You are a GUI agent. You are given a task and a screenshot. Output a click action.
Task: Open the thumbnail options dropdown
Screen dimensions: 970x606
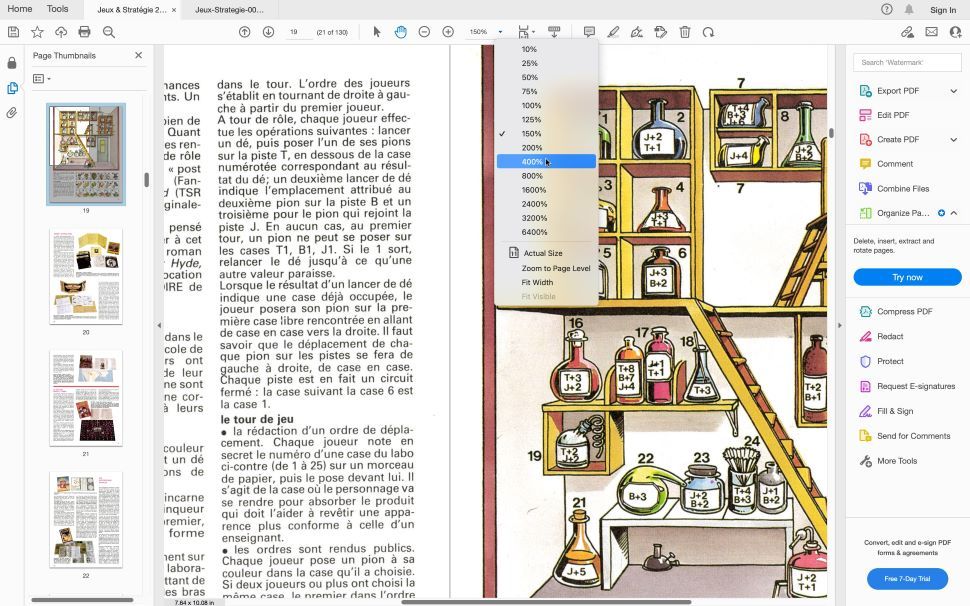(38, 78)
